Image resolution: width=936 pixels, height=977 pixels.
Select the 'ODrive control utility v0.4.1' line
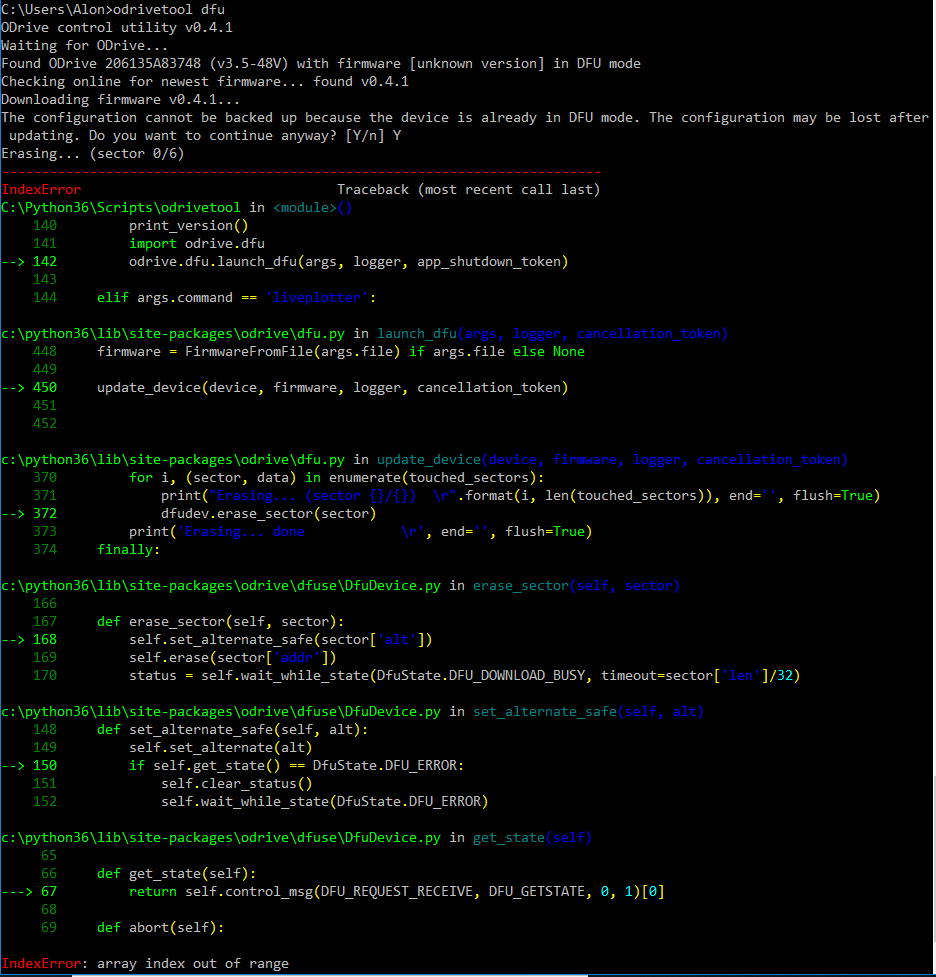coord(117,27)
